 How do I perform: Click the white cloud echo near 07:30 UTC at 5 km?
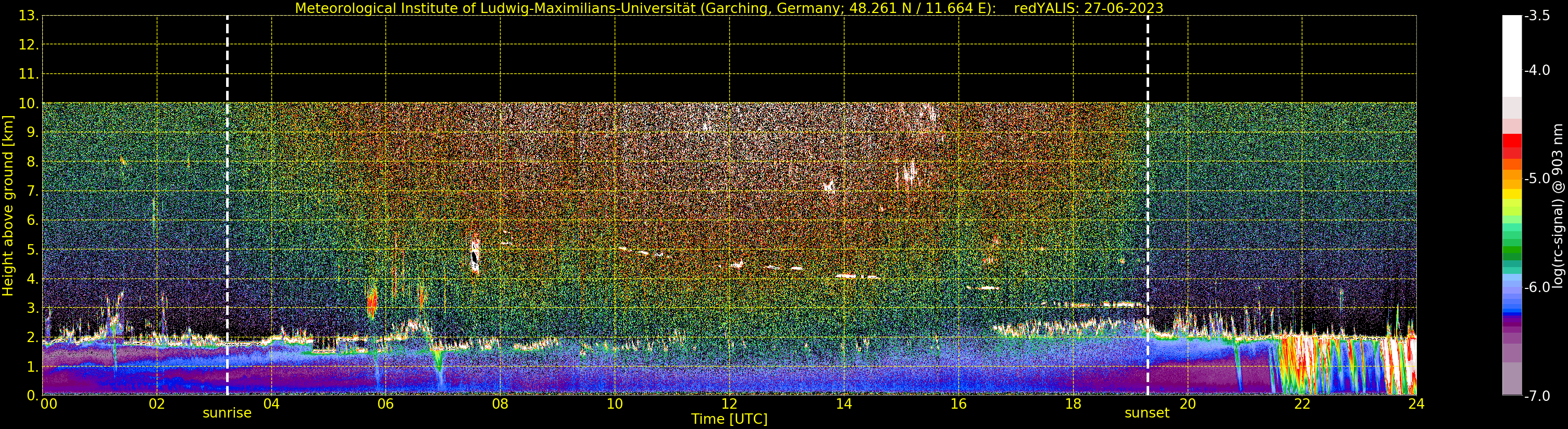(475, 256)
